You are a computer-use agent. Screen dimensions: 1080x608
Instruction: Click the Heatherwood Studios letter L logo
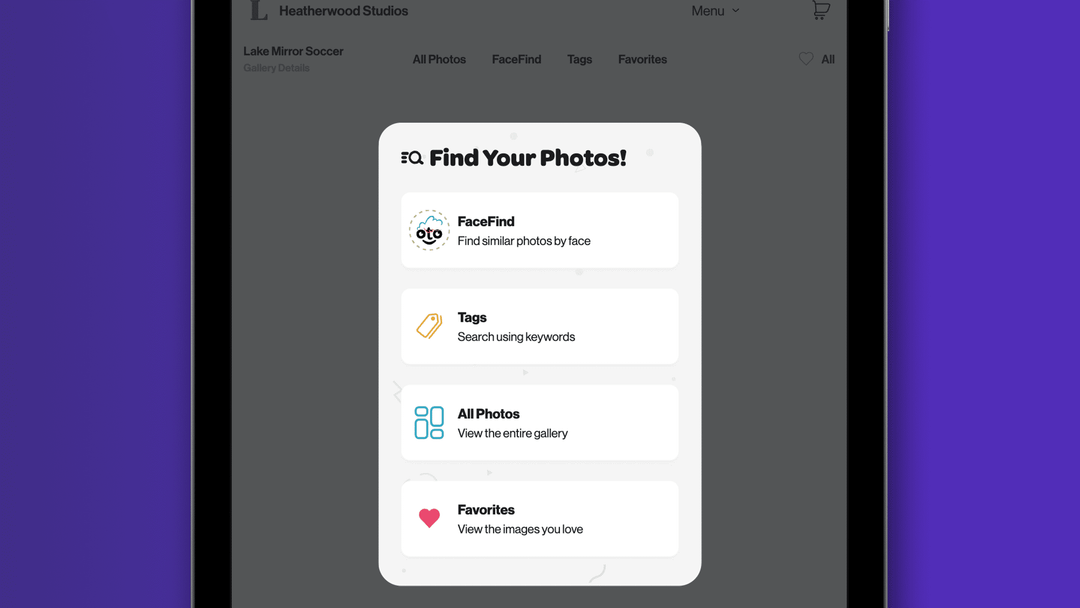[x=257, y=10]
